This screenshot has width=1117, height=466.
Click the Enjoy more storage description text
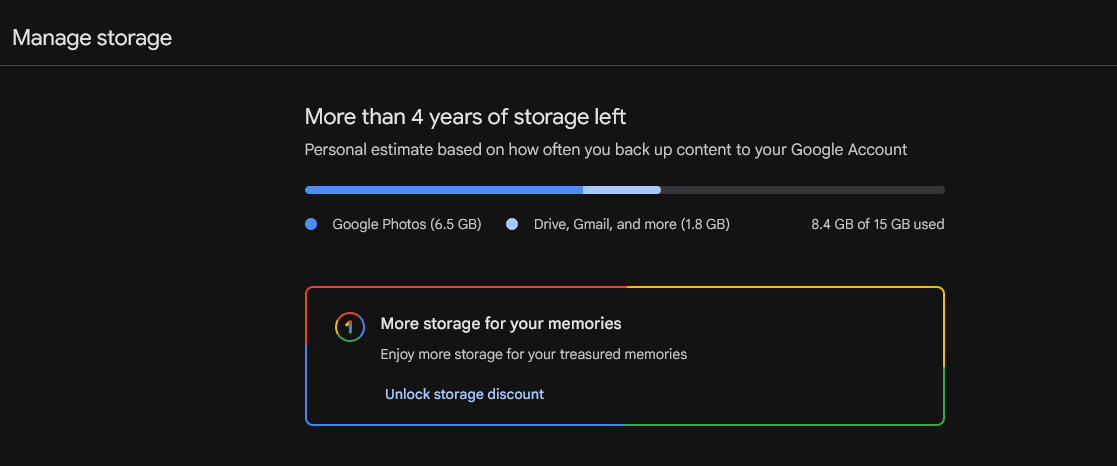(x=533, y=354)
